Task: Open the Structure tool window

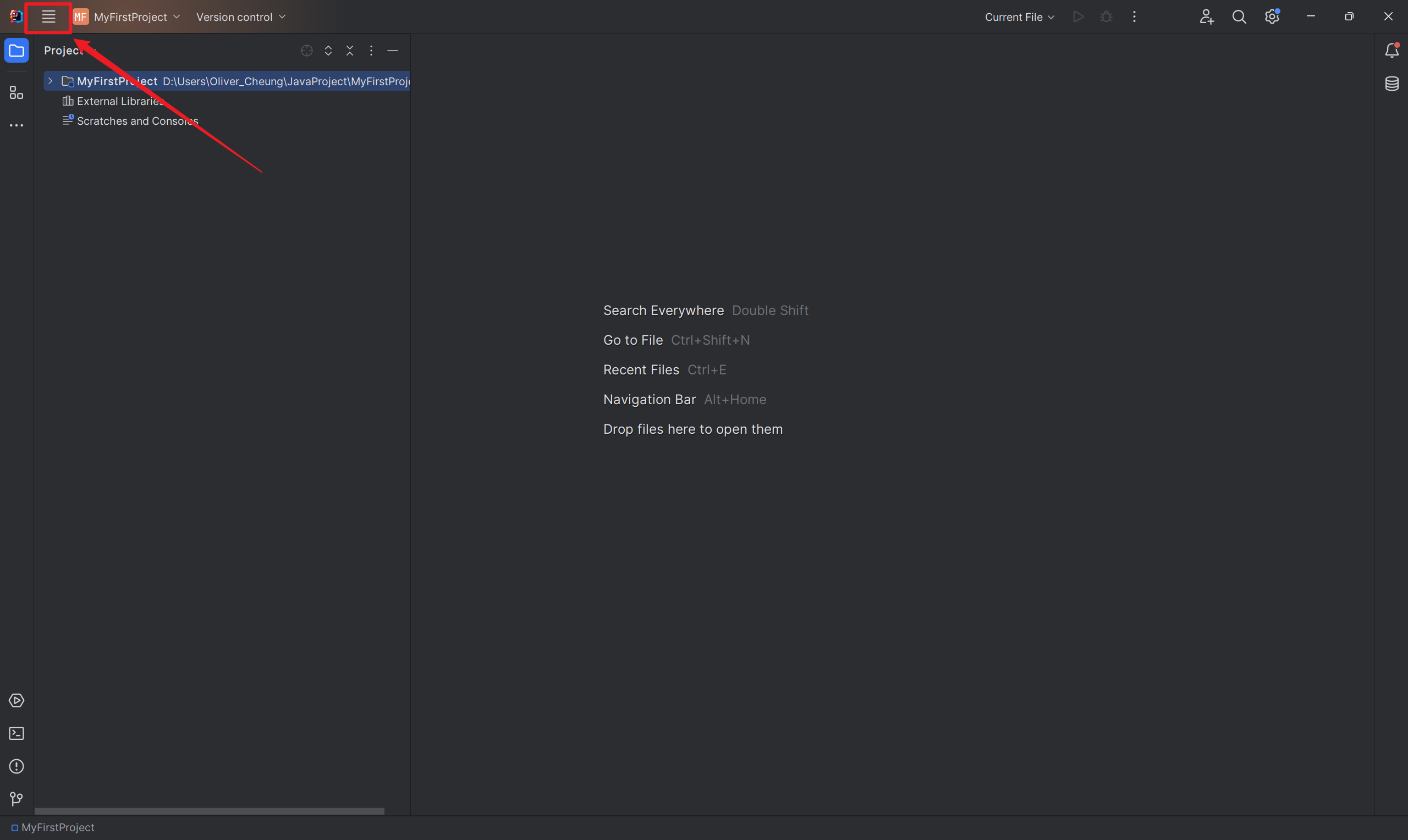Action: [16, 93]
